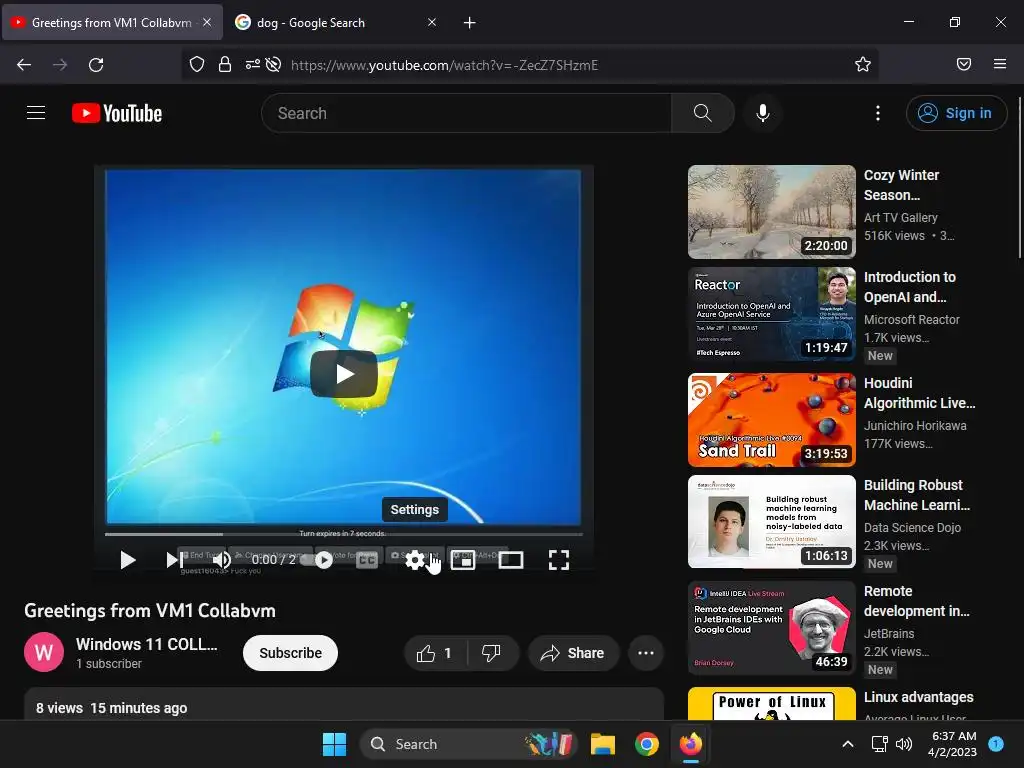Open Windows 11 COLL... channel avatar
The width and height of the screenshot is (1024, 768).
(44, 652)
